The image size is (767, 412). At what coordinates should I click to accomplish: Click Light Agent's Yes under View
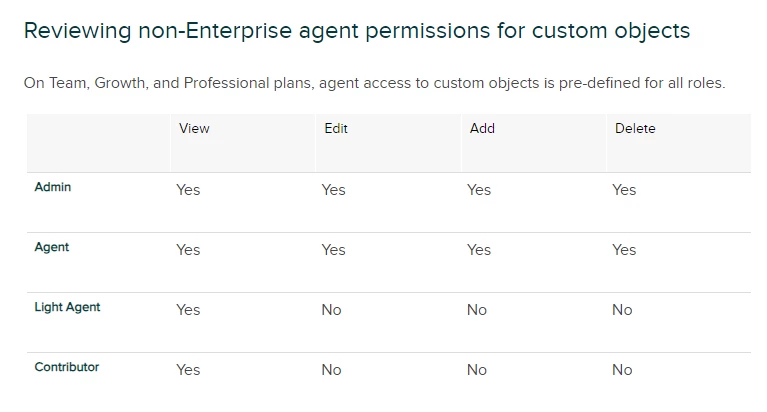(x=188, y=310)
